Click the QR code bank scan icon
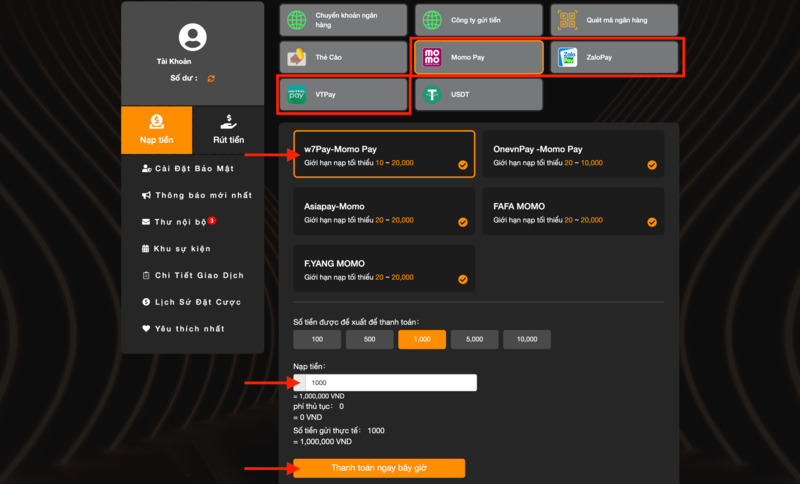 (567, 19)
